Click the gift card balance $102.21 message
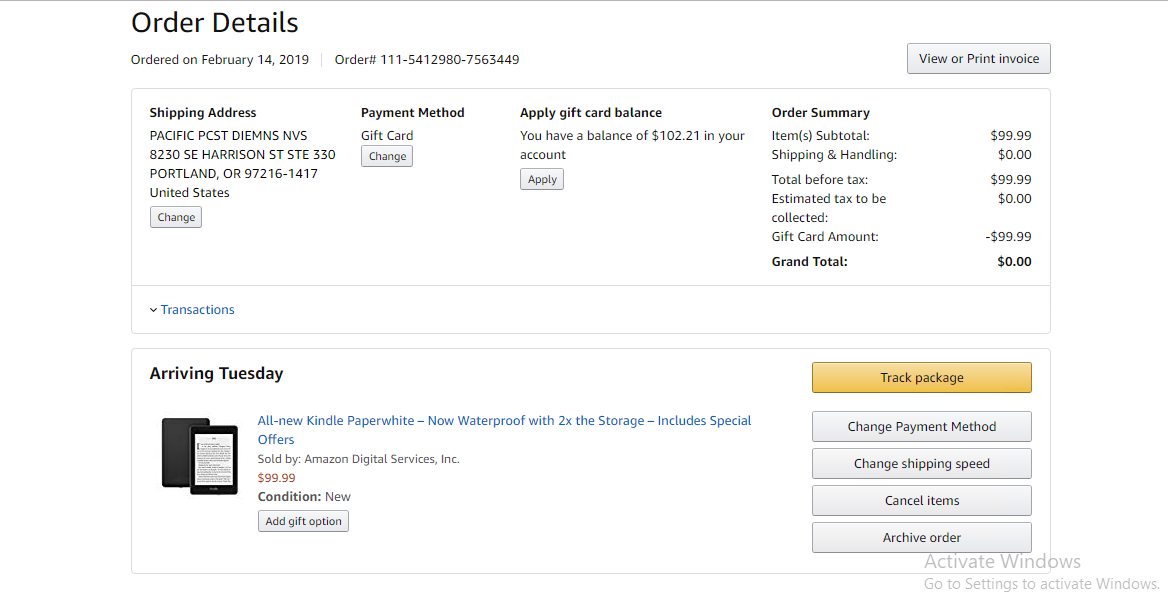 (632, 145)
